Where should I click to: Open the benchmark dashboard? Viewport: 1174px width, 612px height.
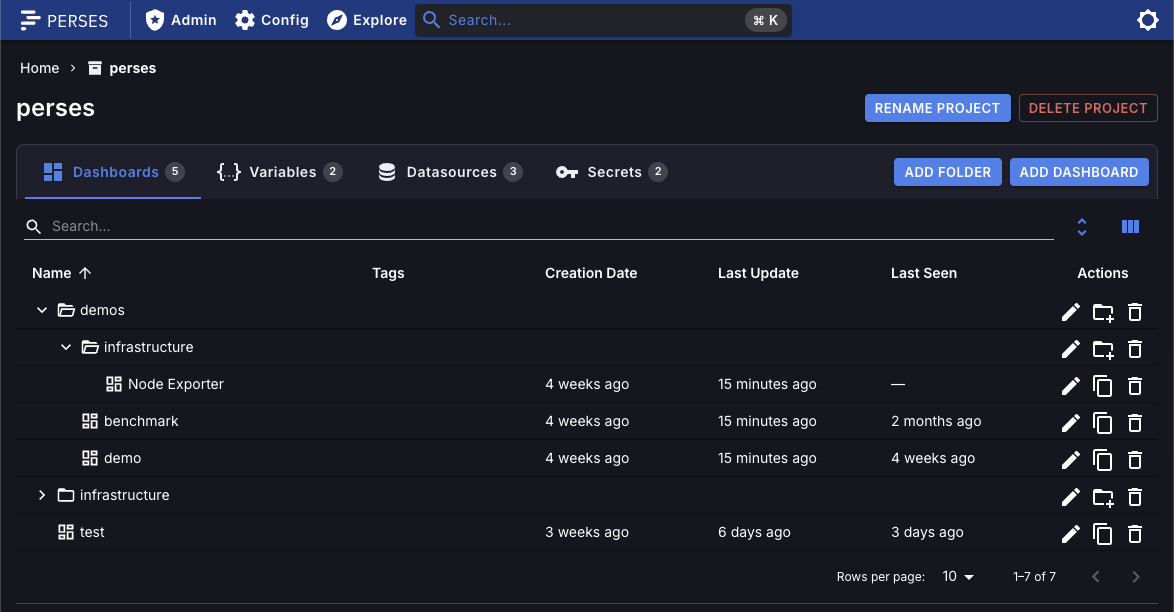pos(141,421)
